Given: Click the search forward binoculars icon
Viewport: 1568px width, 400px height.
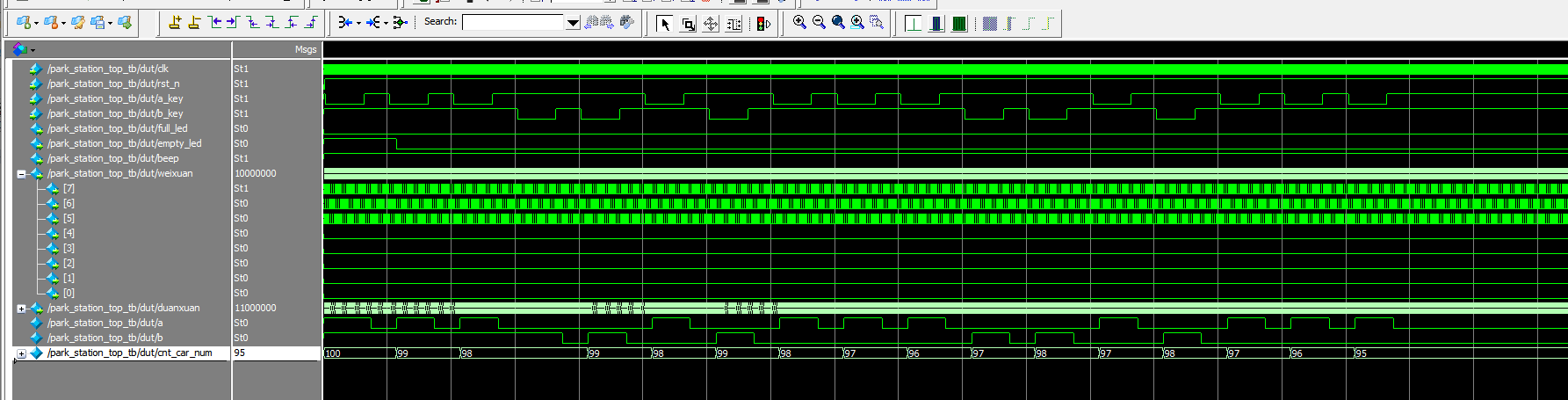Looking at the screenshot, I should pos(606,22).
